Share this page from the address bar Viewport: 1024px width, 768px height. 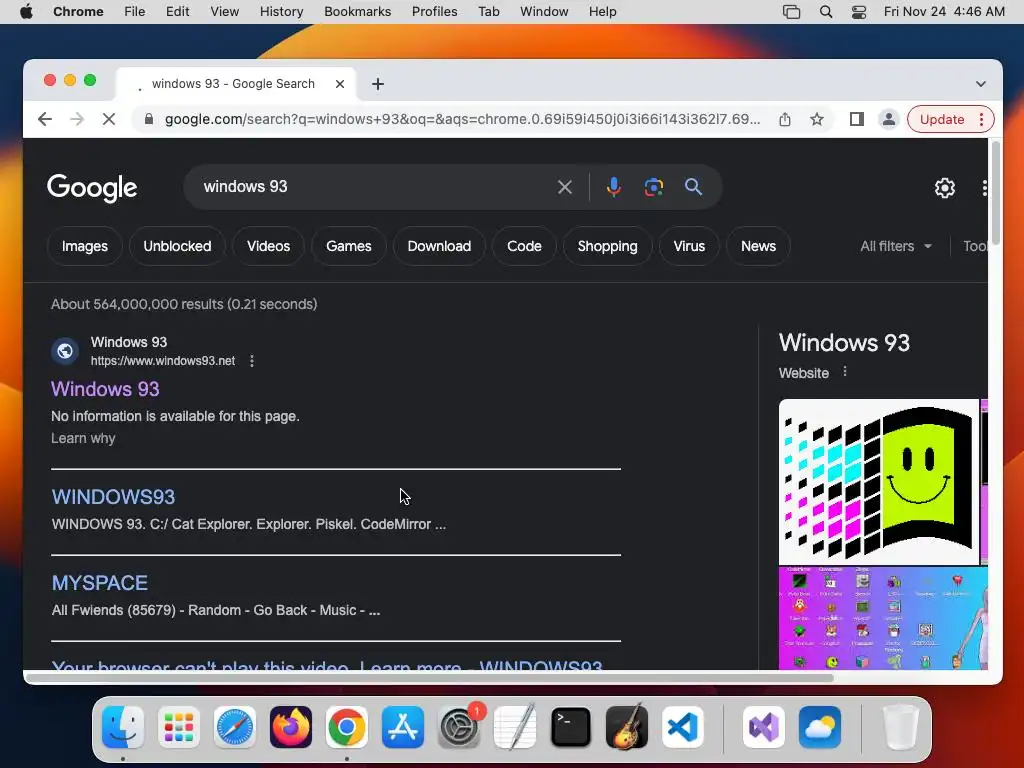point(785,120)
